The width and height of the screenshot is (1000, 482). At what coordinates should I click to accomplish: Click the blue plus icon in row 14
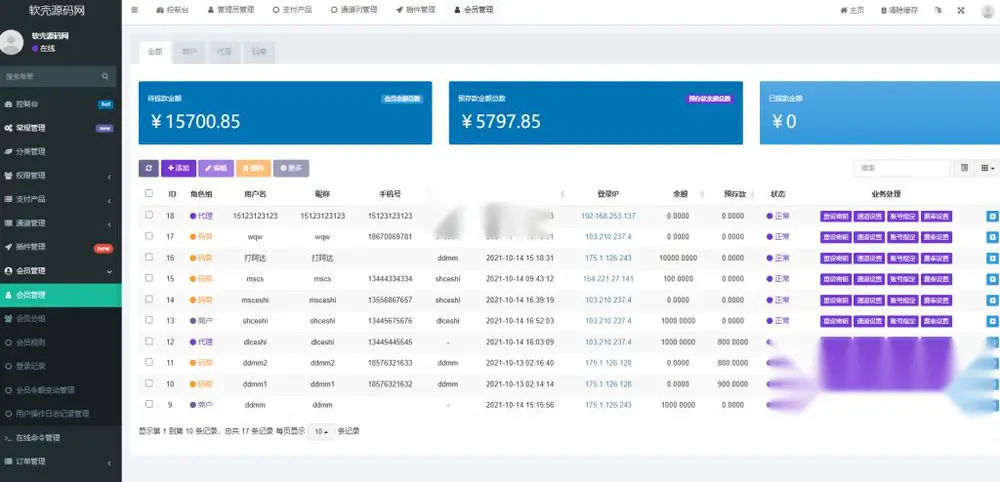pos(992,300)
